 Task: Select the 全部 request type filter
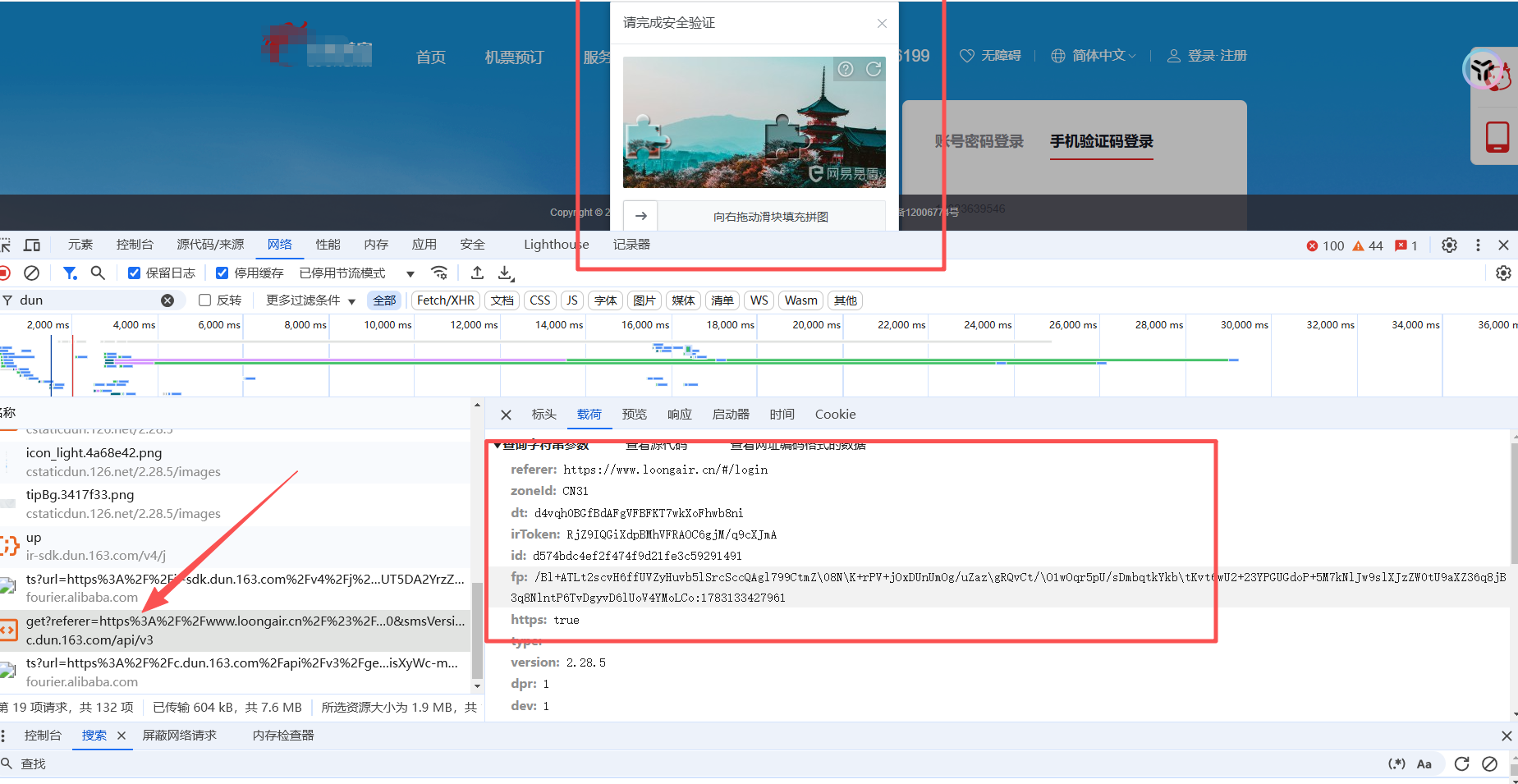(x=385, y=300)
